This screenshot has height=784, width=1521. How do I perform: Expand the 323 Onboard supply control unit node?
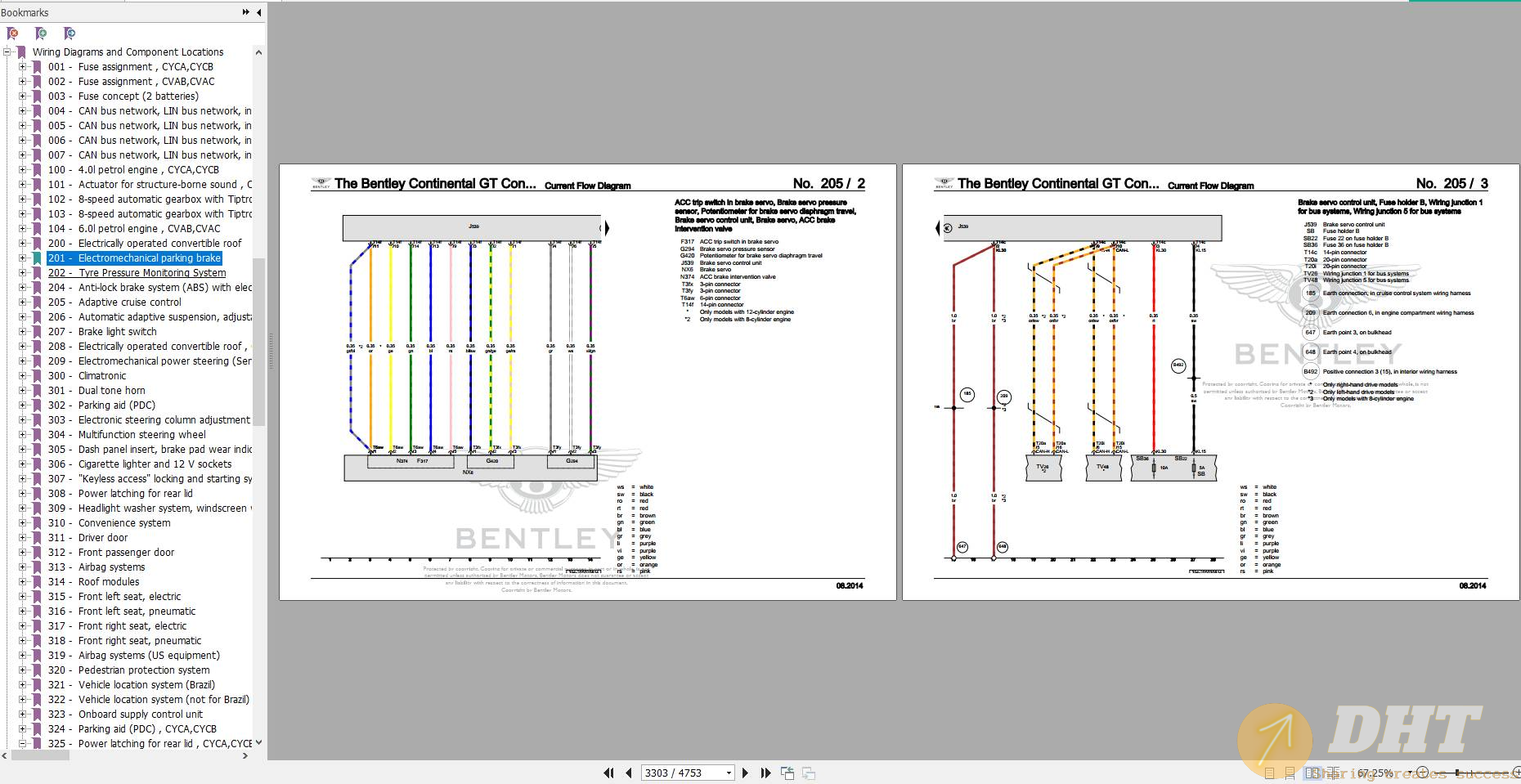(x=23, y=714)
